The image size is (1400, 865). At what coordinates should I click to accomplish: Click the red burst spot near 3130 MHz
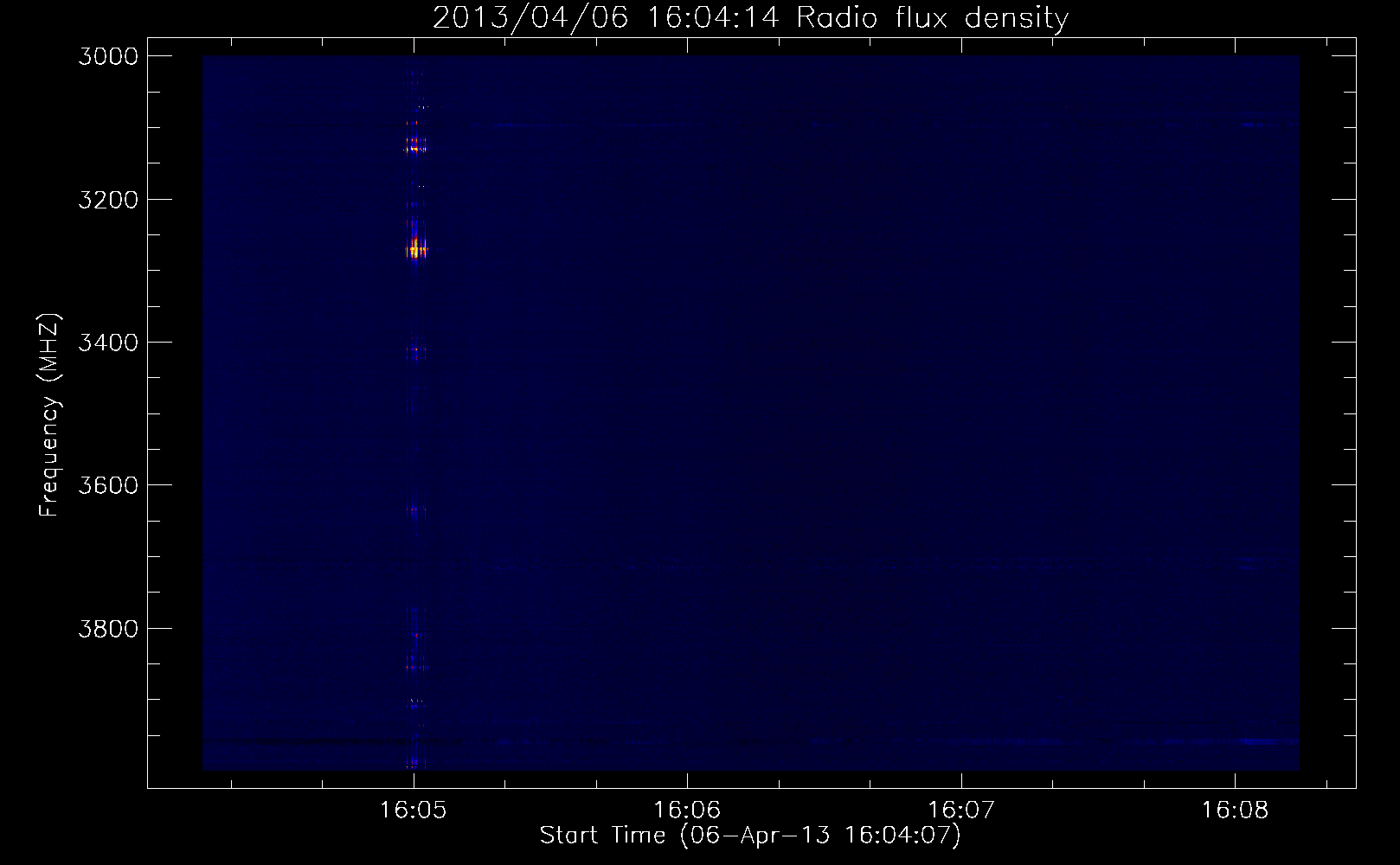(x=415, y=149)
